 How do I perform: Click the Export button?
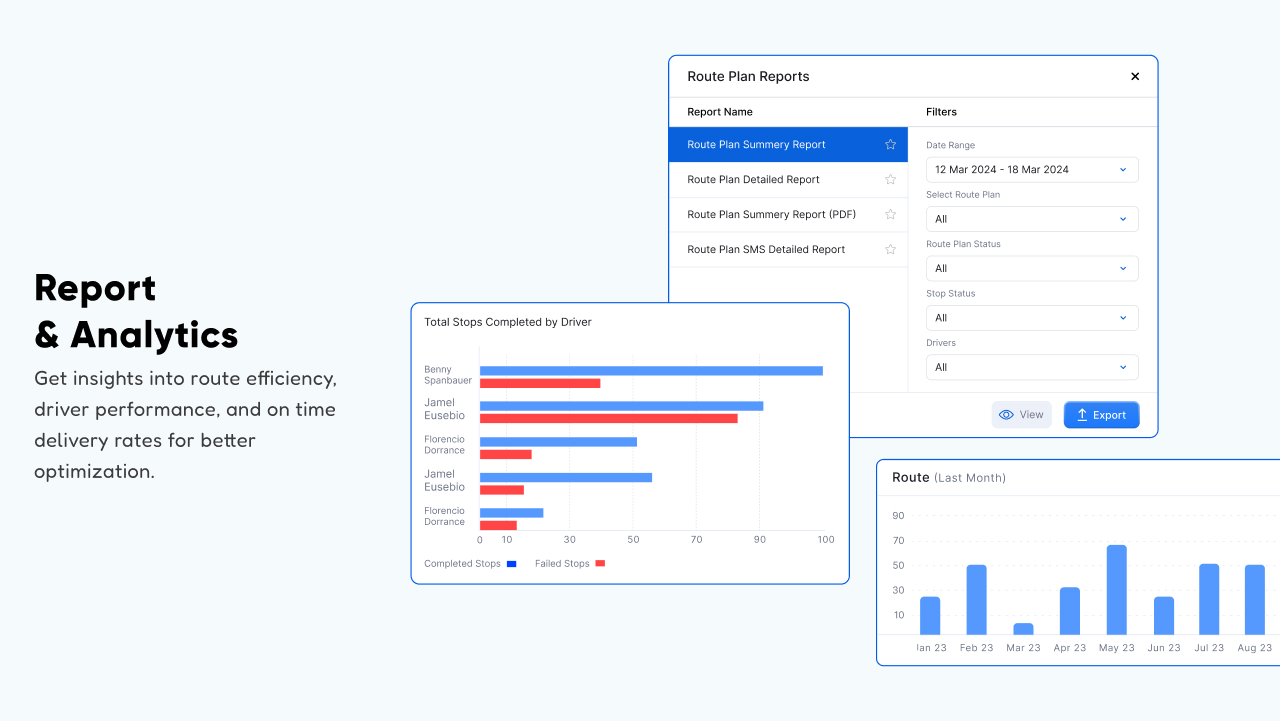point(1101,414)
